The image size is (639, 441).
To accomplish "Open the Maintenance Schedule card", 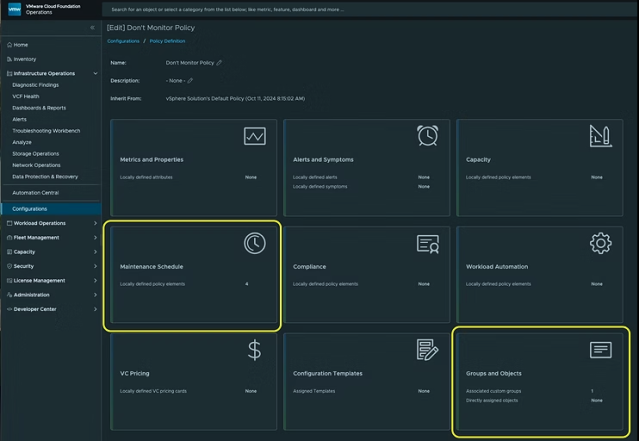I will click(x=194, y=275).
